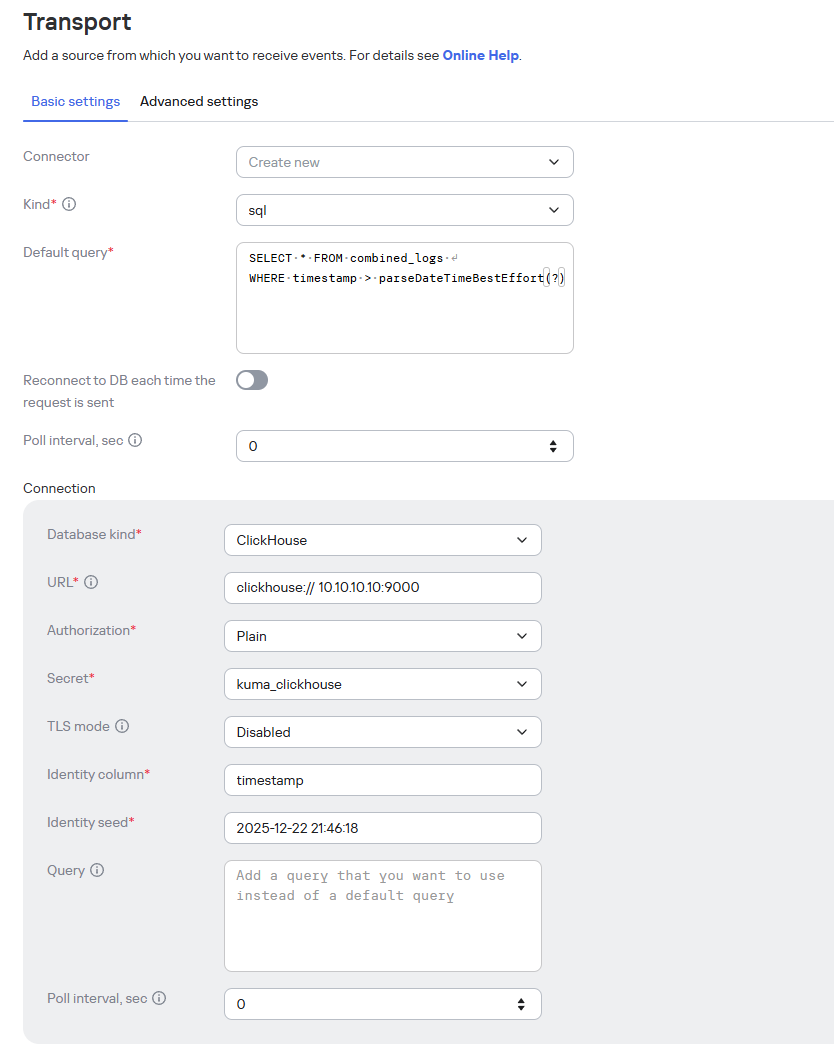Expand the Authorization dropdown set to Plain

coord(382,636)
